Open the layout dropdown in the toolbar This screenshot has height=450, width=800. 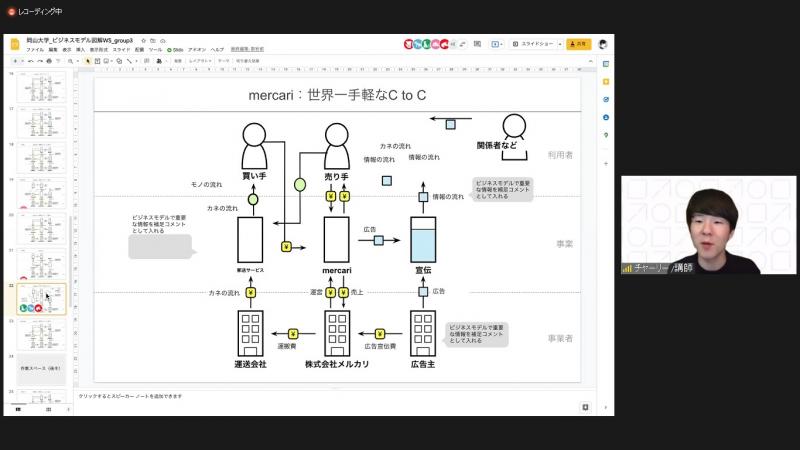(x=199, y=61)
